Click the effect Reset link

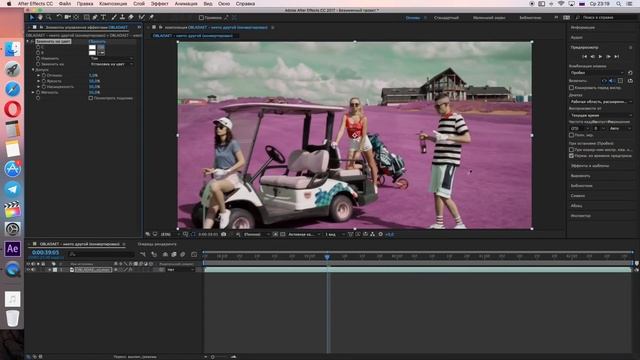pos(97,41)
